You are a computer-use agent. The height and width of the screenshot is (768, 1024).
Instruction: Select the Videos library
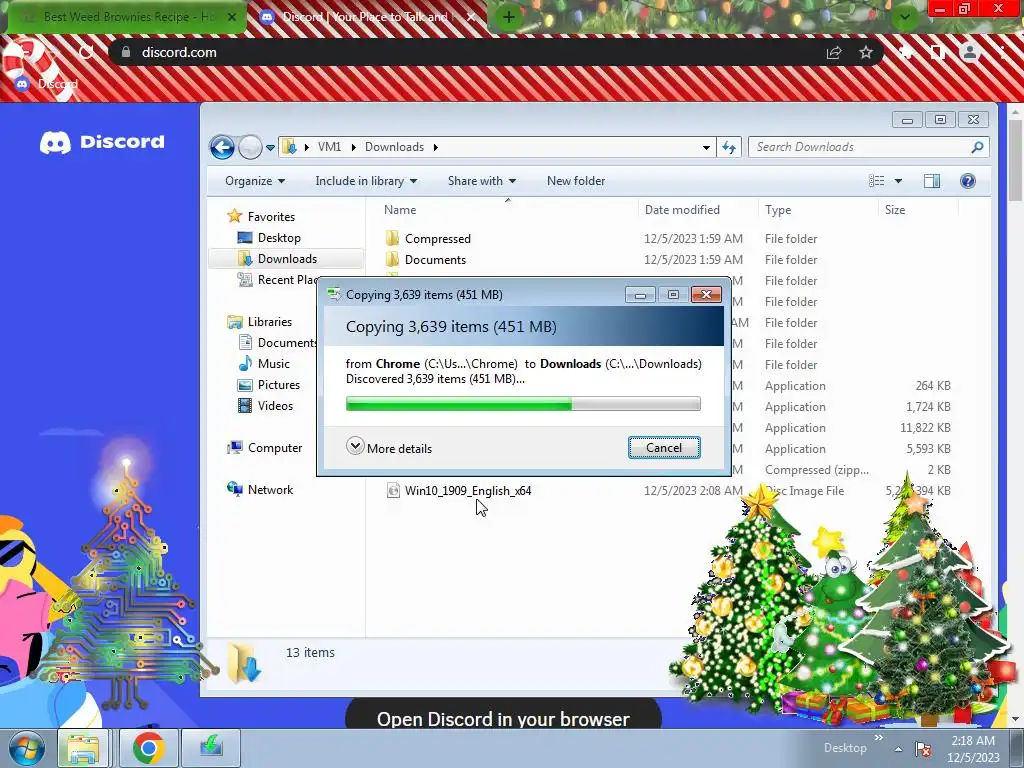[x=275, y=406]
